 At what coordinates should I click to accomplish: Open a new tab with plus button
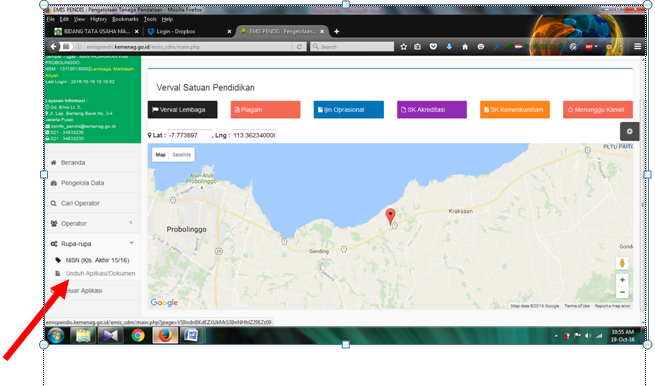(337, 31)
